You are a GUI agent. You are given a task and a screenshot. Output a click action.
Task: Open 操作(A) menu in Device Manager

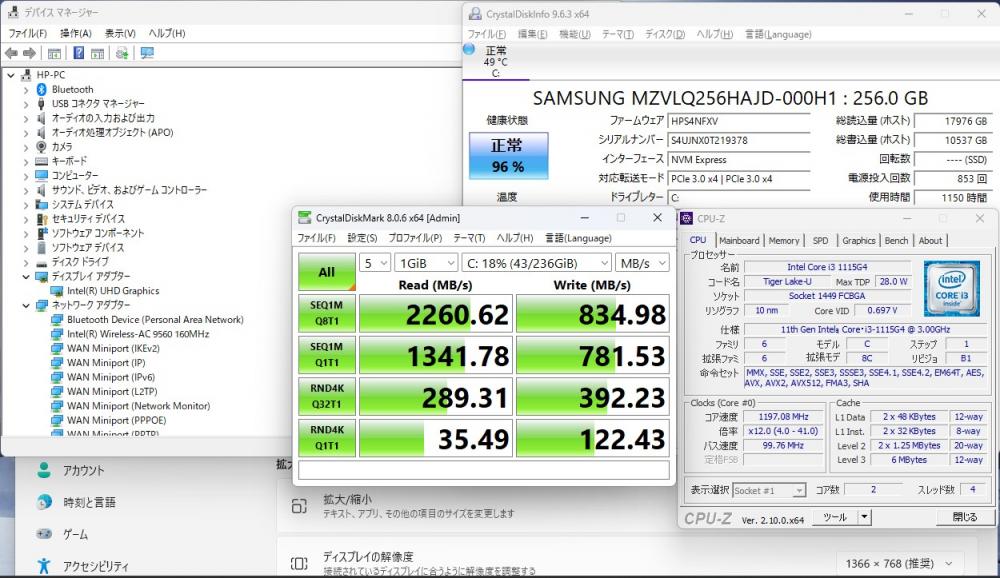tap(76, 33)
